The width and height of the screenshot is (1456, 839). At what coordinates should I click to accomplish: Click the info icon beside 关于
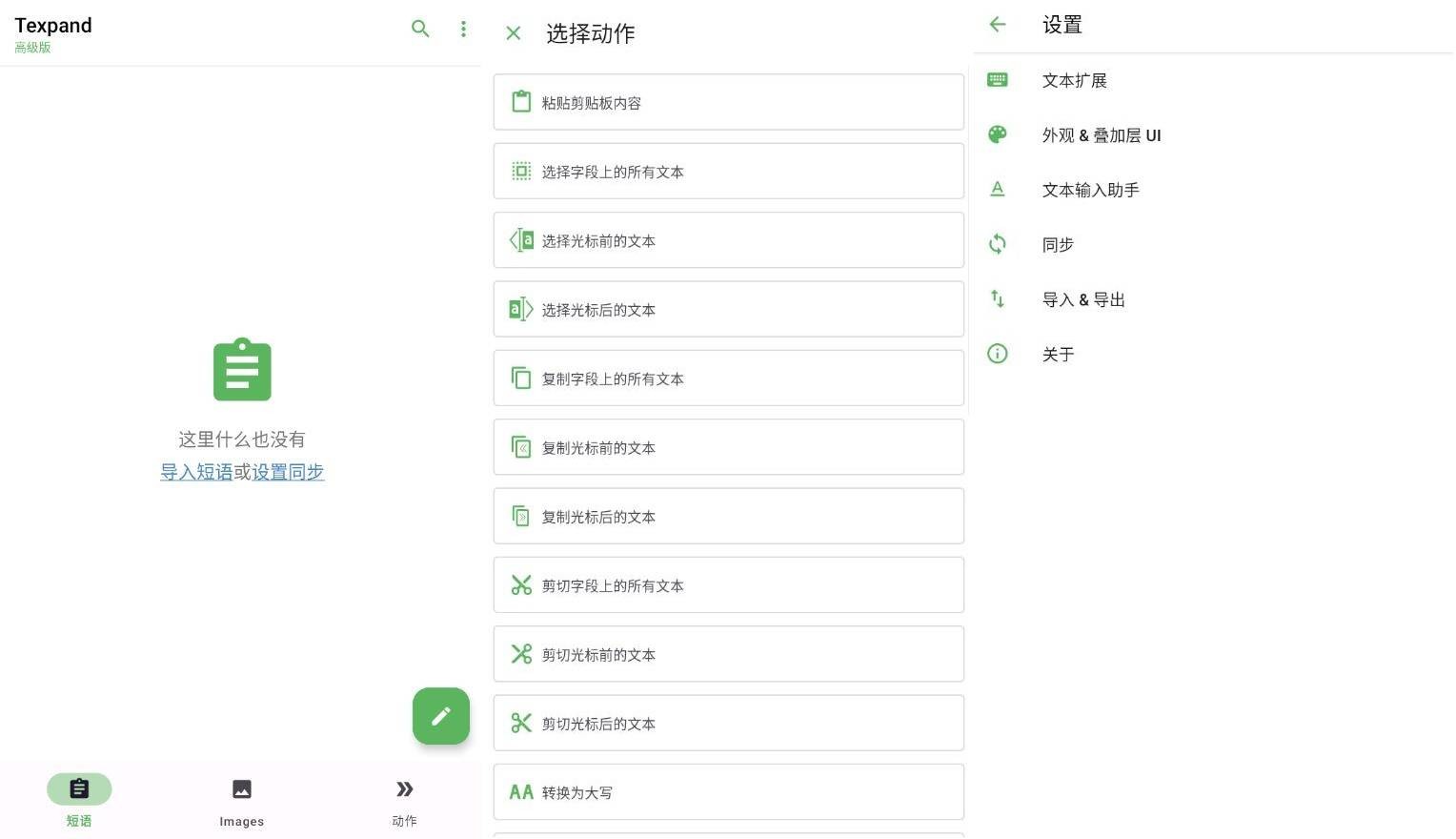[x=998, y=354]
